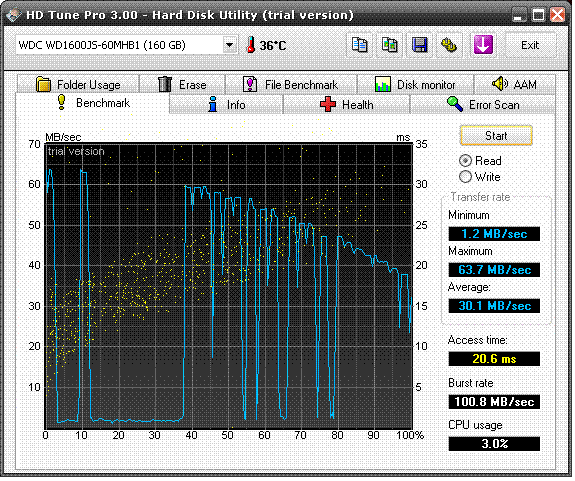Viewport: 575px width, 481px height.
Task: Select the WDC WD1600JS-60MHB1 drive field
Action: click(126, 45)
